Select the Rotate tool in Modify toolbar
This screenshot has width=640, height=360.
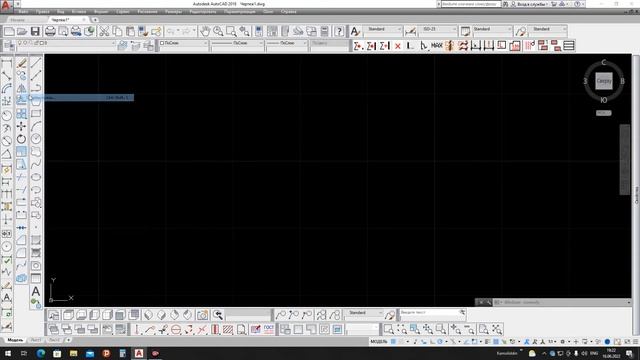pos(22,139)
